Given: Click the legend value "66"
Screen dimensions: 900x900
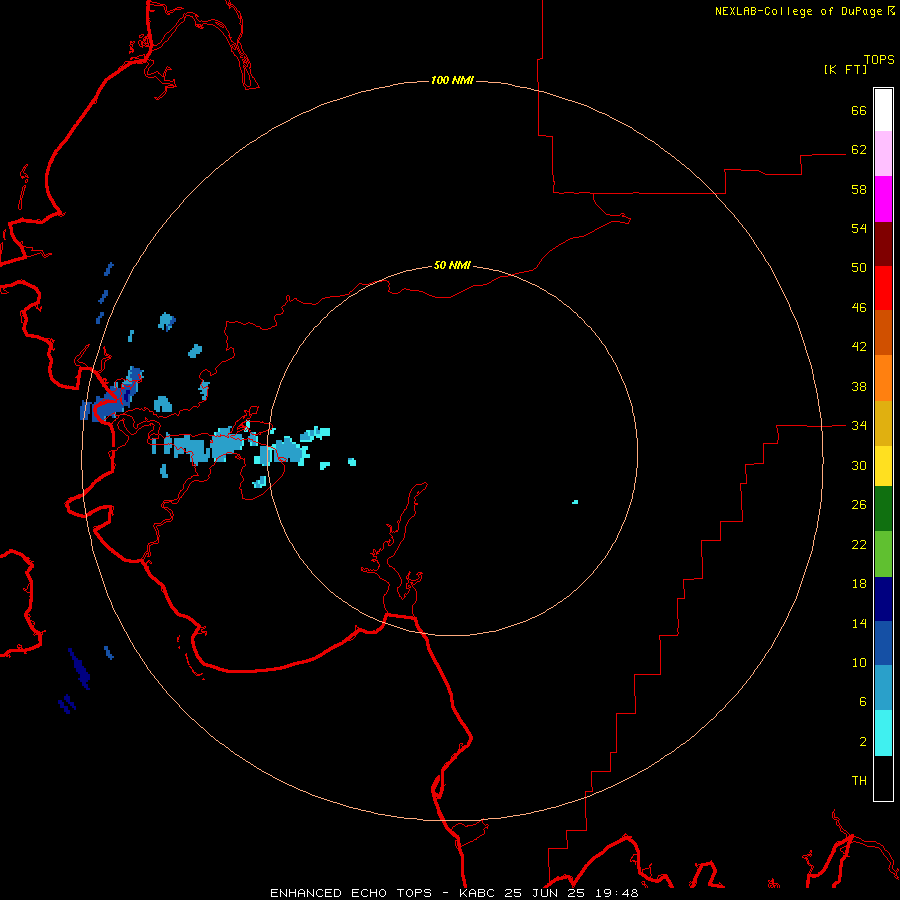Looking at the screenshot, I should [x=859, y=110].
